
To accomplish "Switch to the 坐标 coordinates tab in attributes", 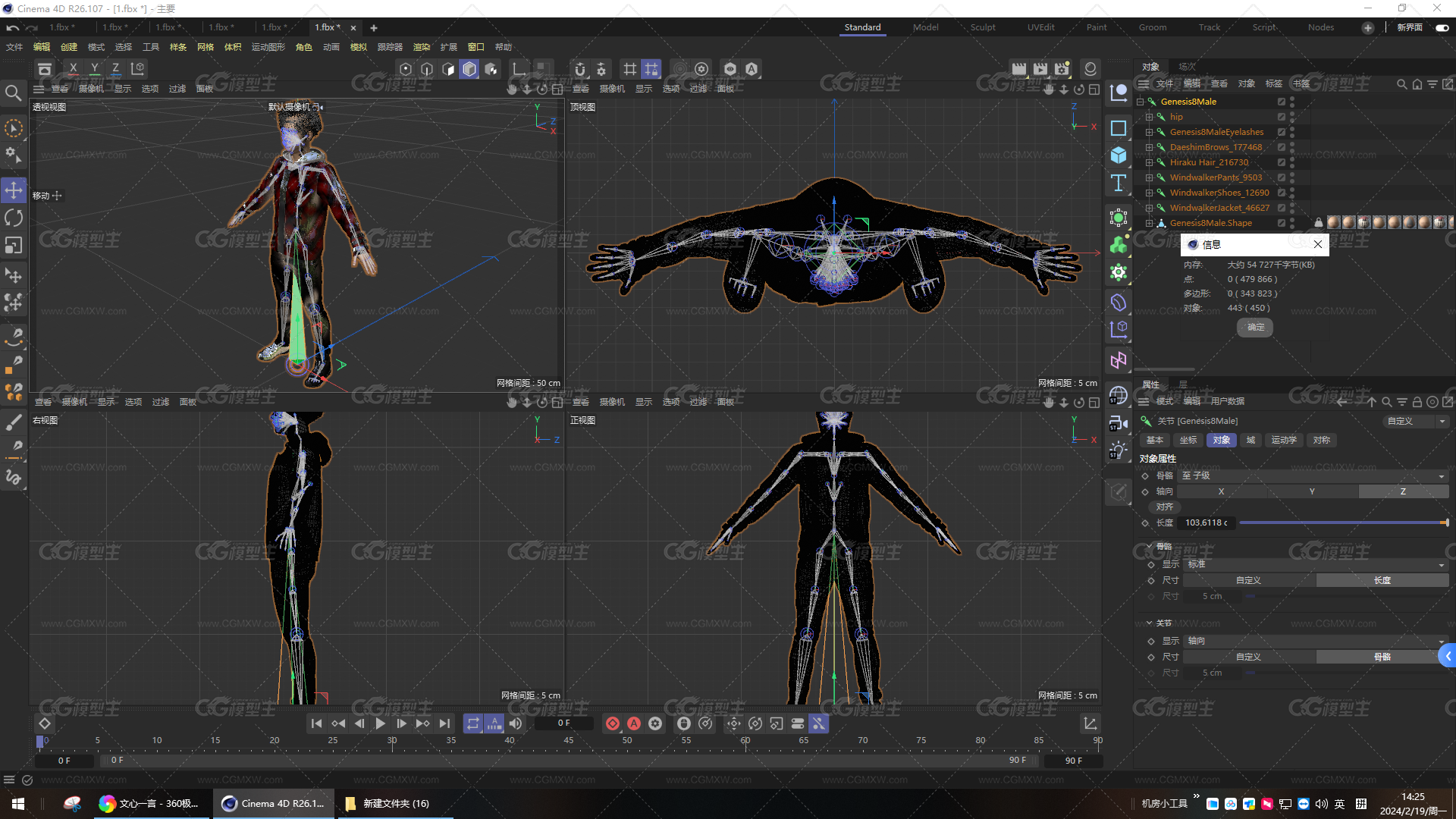I will (x=1188, y=440).
